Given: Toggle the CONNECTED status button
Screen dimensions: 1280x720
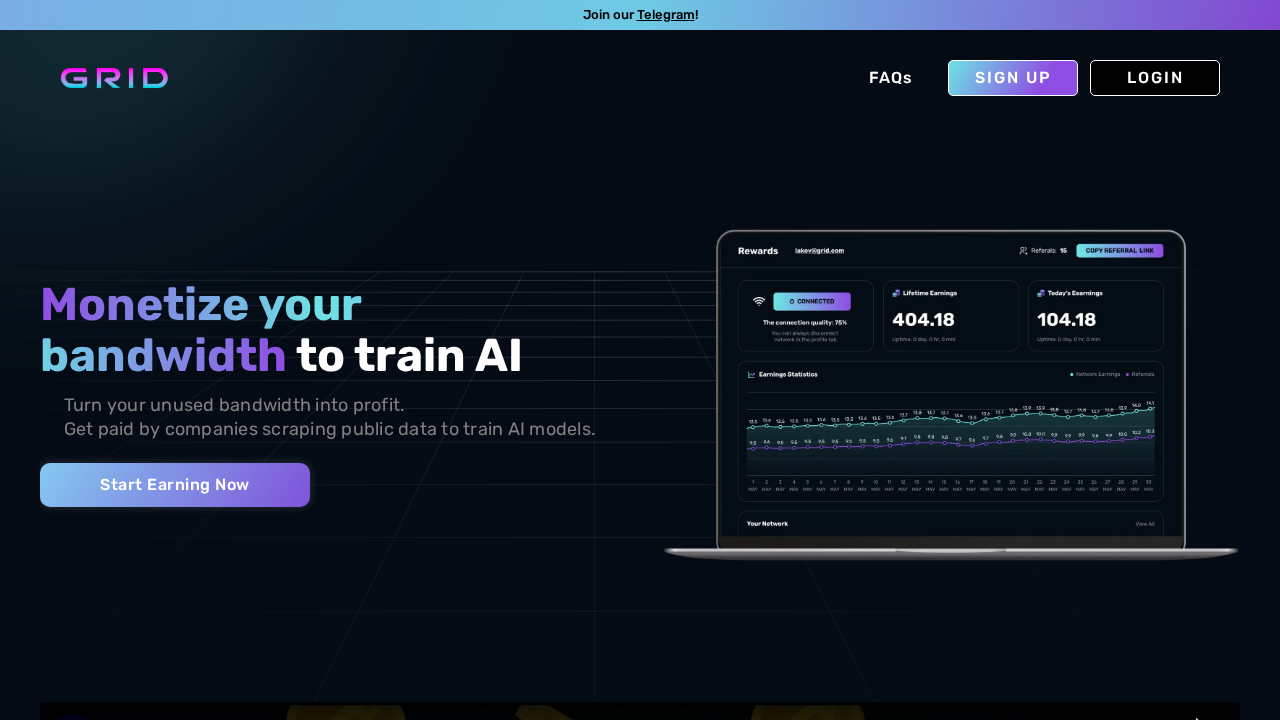Looking at the screenshot, I should click(x=812, y=301).
